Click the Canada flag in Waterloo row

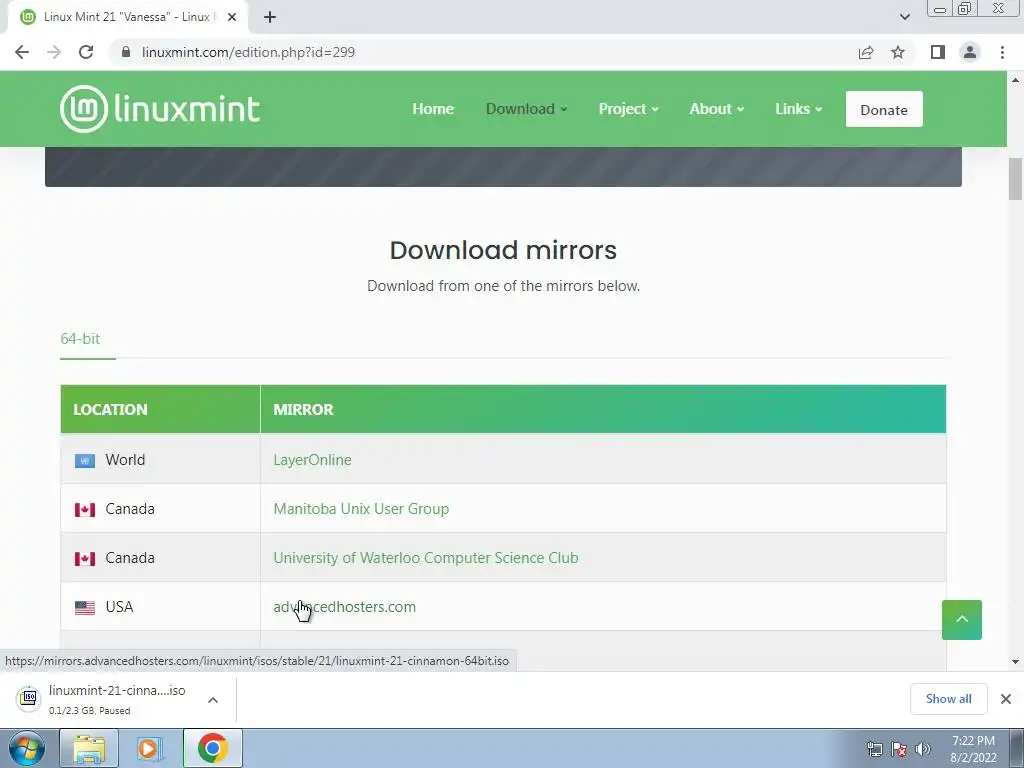85,558
